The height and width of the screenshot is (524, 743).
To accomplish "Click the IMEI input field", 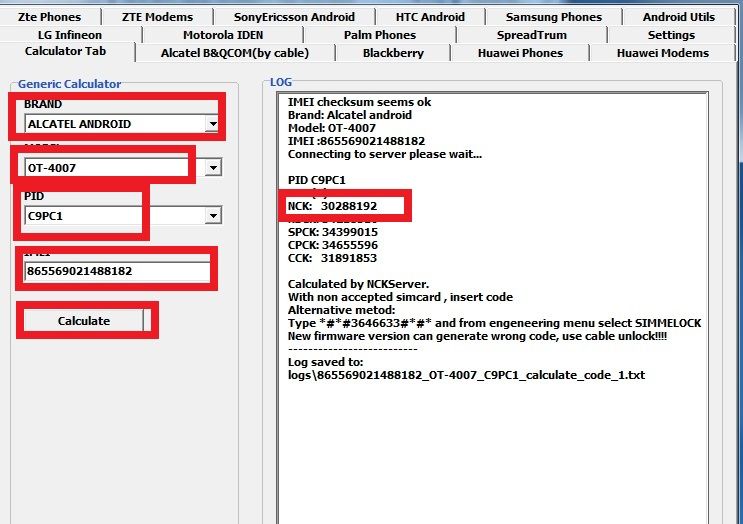I will pos(117,271).
